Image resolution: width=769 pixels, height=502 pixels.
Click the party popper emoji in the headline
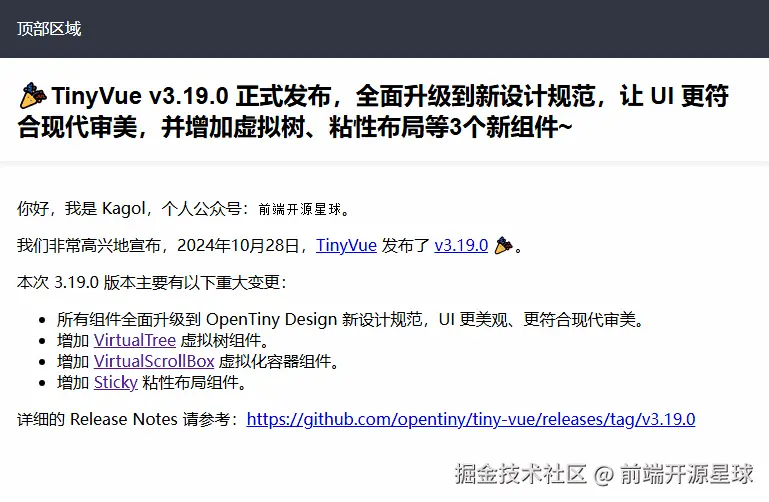coord(33,96)
